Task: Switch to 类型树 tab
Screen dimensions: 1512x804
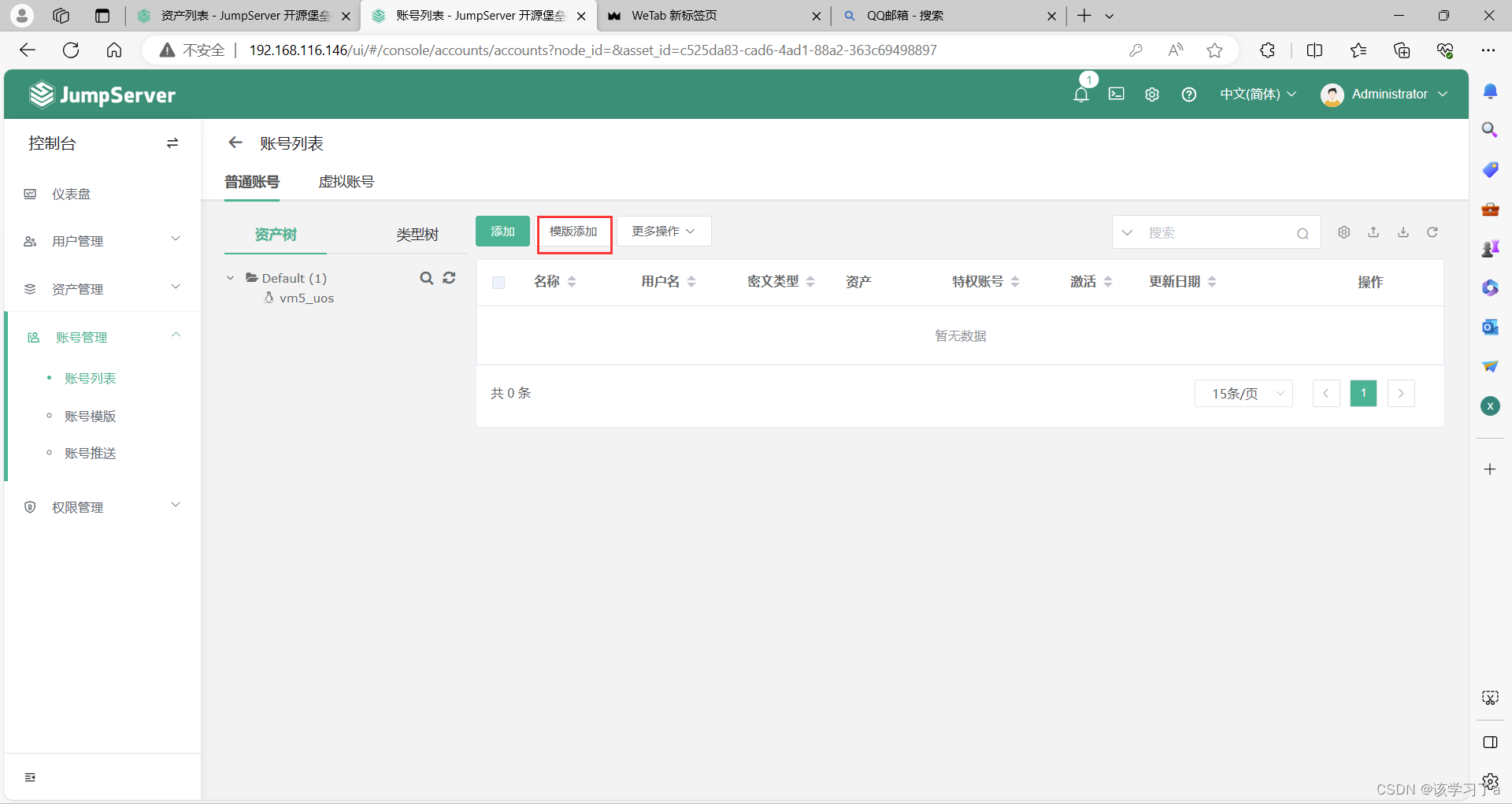Action: click(x=417, y=235)
